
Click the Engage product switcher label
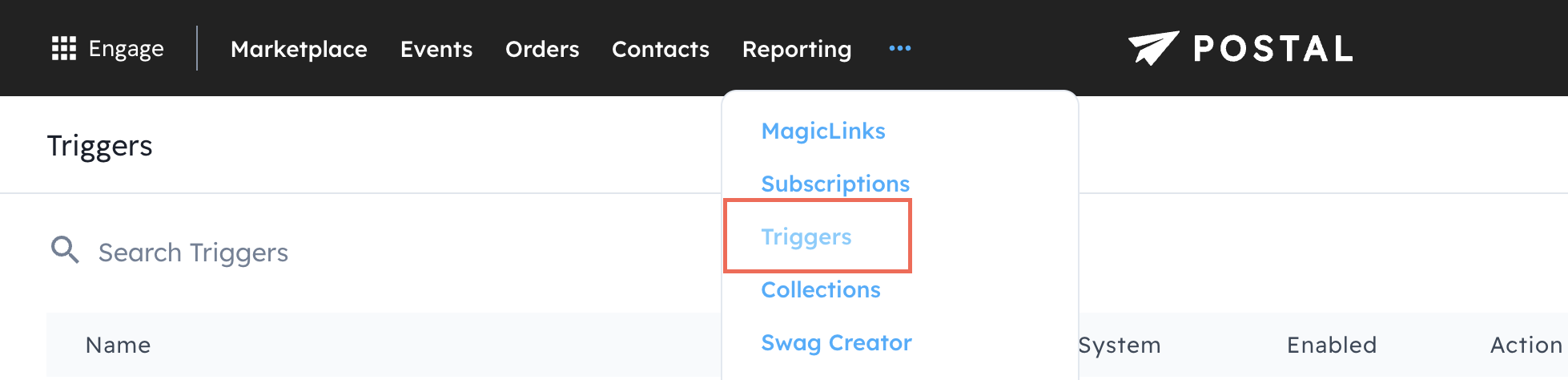pos(127,49)
